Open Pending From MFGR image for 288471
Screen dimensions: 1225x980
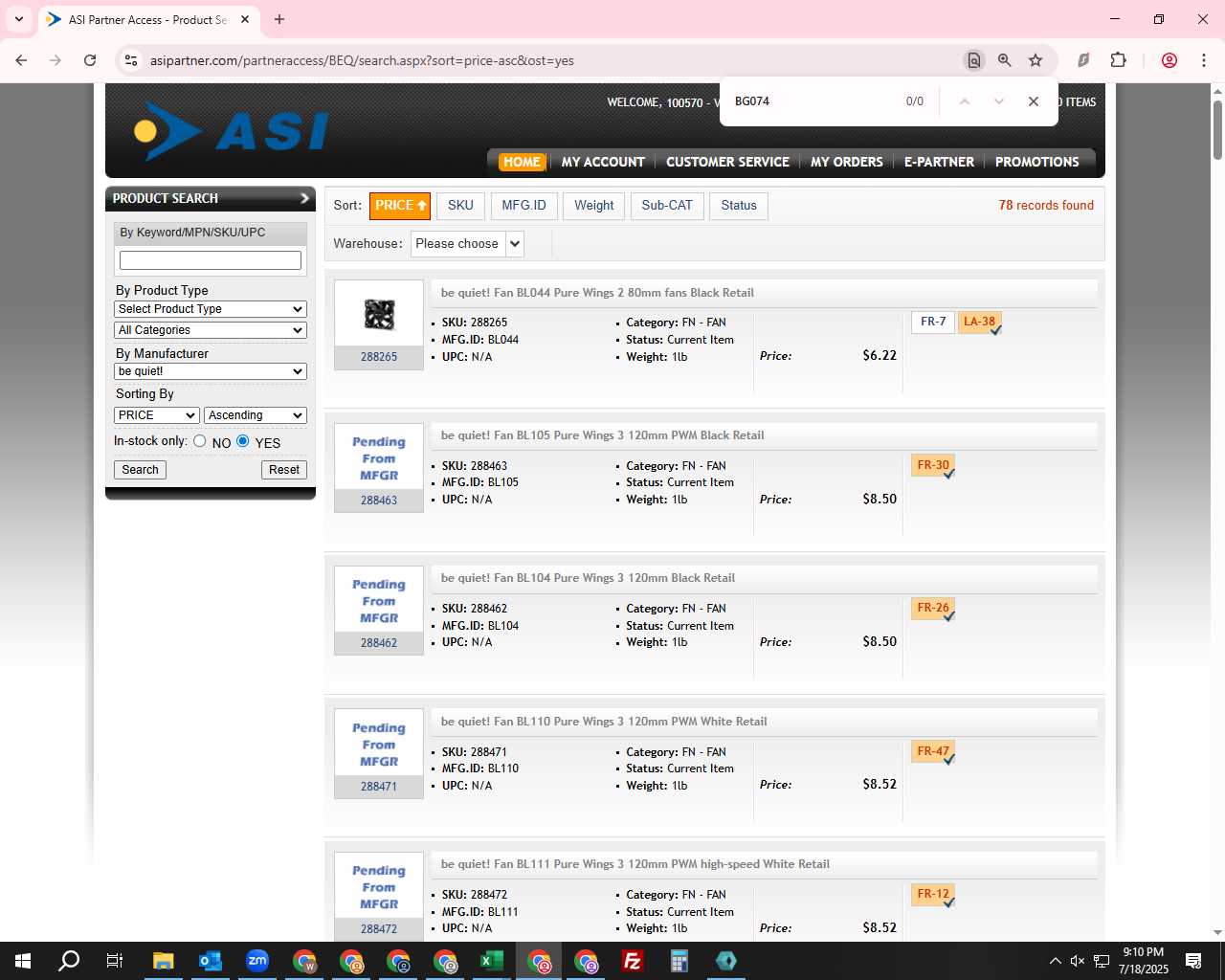[379, 745]
